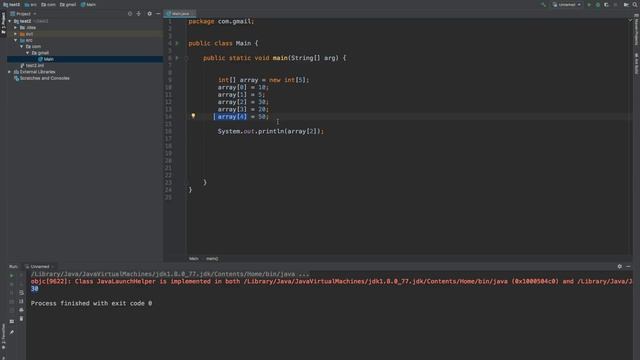
Task: Click the package com.gmail line in the editor
Action: (x=221, y=21)
